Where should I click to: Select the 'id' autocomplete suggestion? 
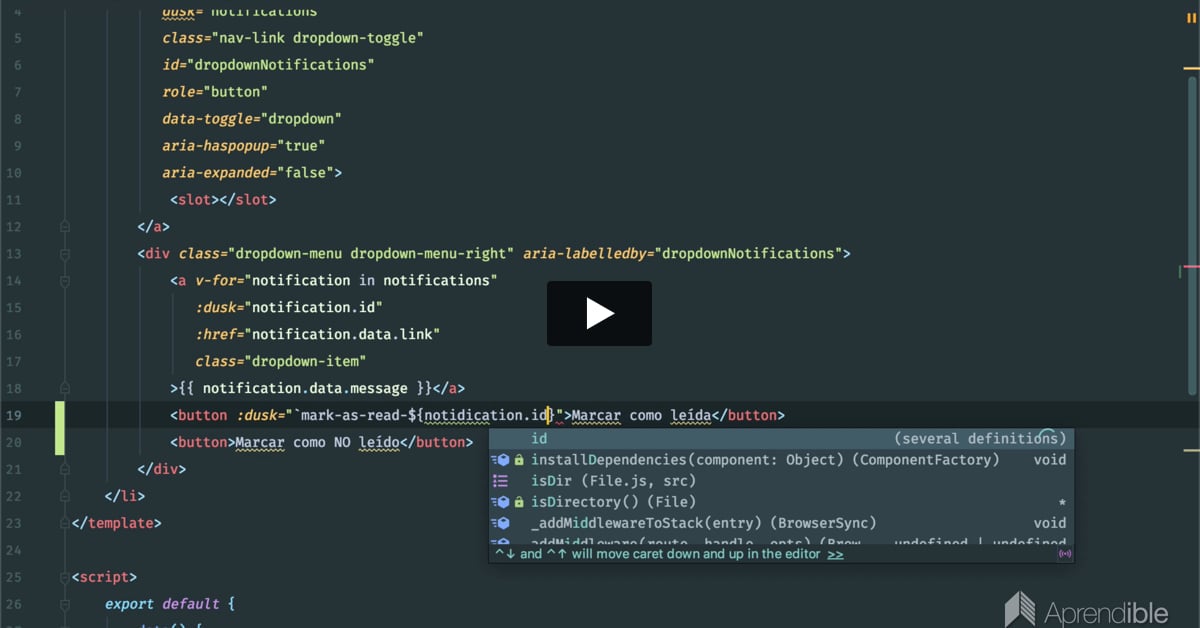pos(780,439)
